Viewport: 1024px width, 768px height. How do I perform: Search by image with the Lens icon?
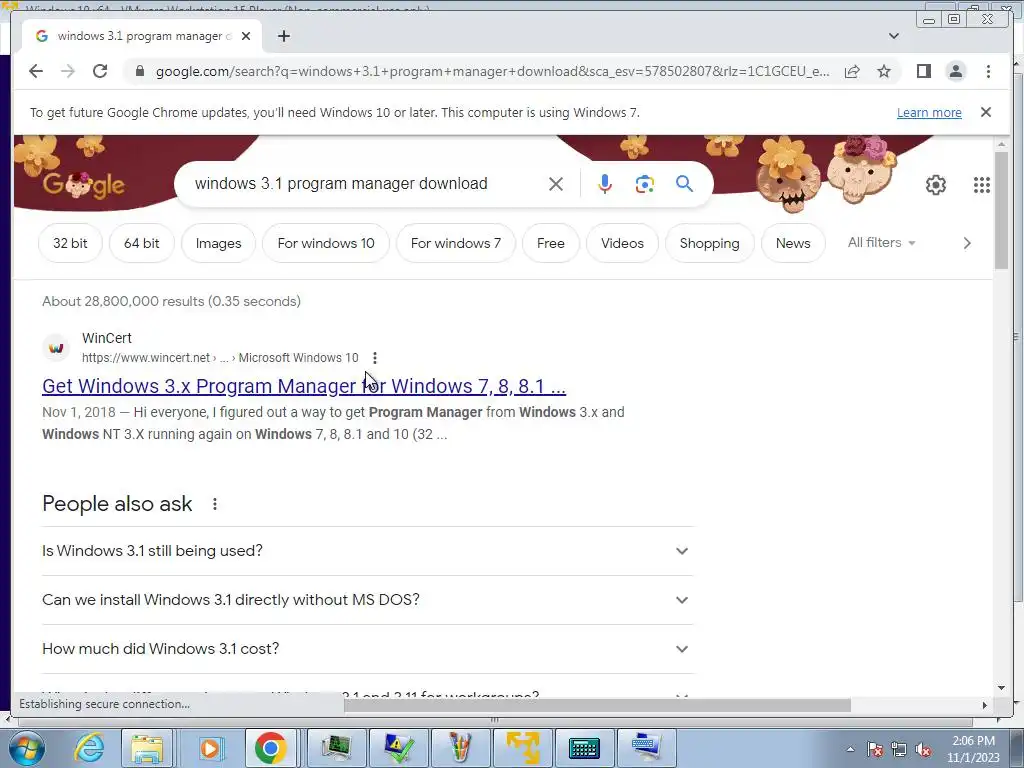coord(645,184)
